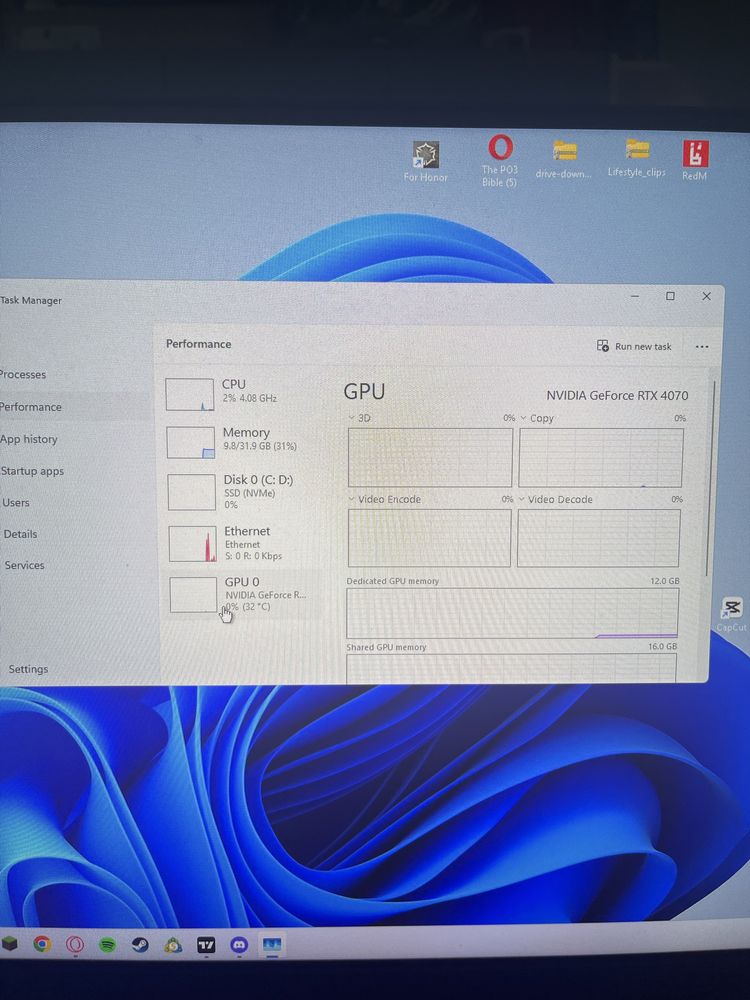Click the Video Encode graph
This screenshot has width=750, height=1000.
pyautogui.click(x=429, y=538)
